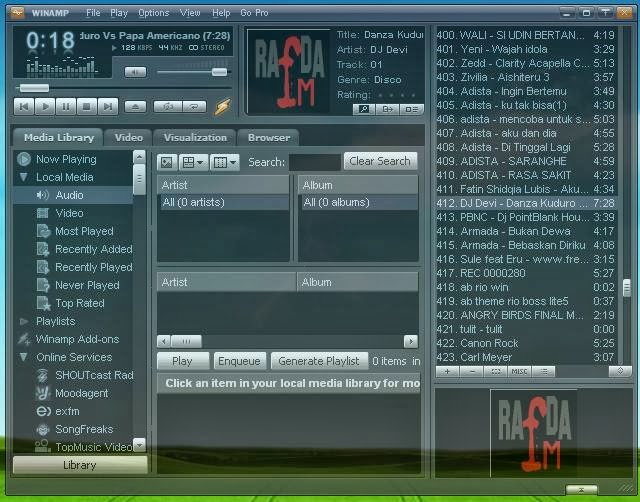Open the Options menu
Image resolution: width=640 pixels, height=502 pixels.
[153, 13]
